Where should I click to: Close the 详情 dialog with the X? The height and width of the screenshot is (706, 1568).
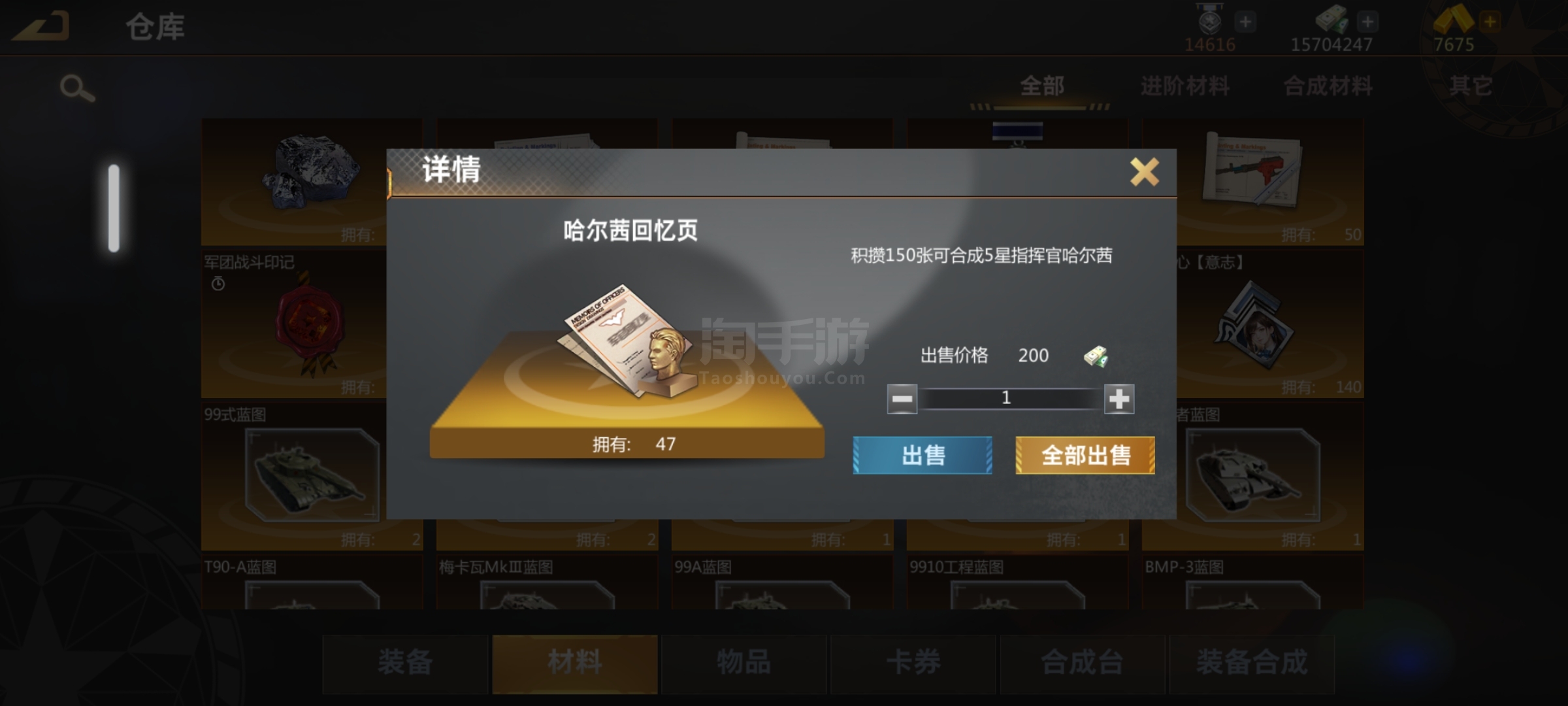(1144, 172)
